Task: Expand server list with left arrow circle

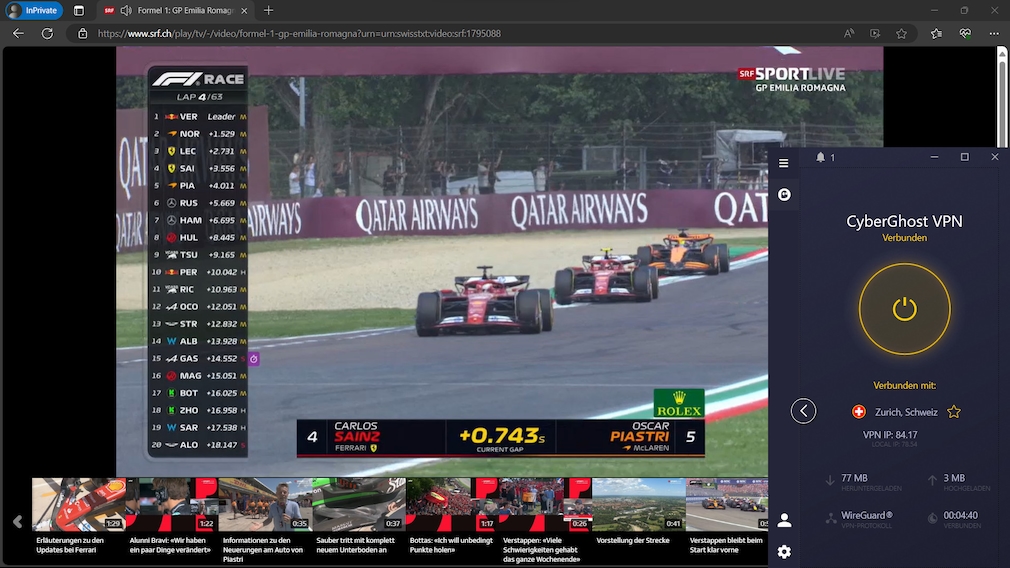Action: (x=804, y=411)
